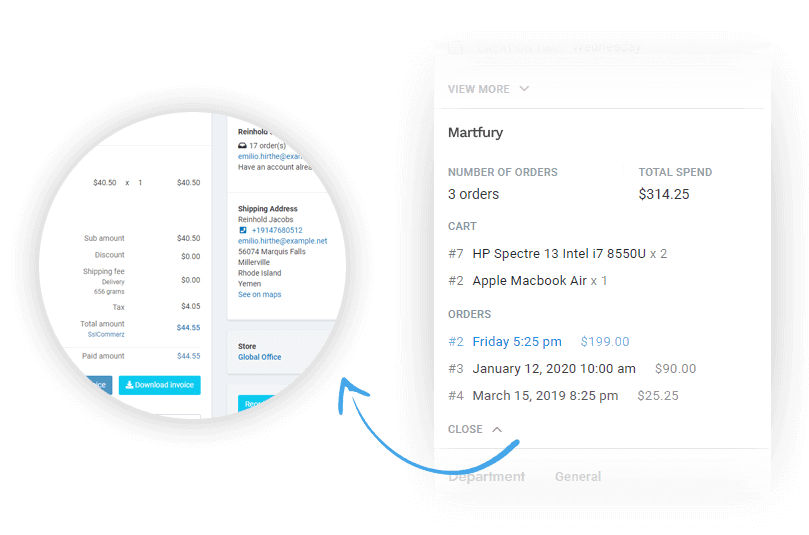Select HP Spectre 13 cart item
This screenshot has width=809, height=535.
[559, 254]
